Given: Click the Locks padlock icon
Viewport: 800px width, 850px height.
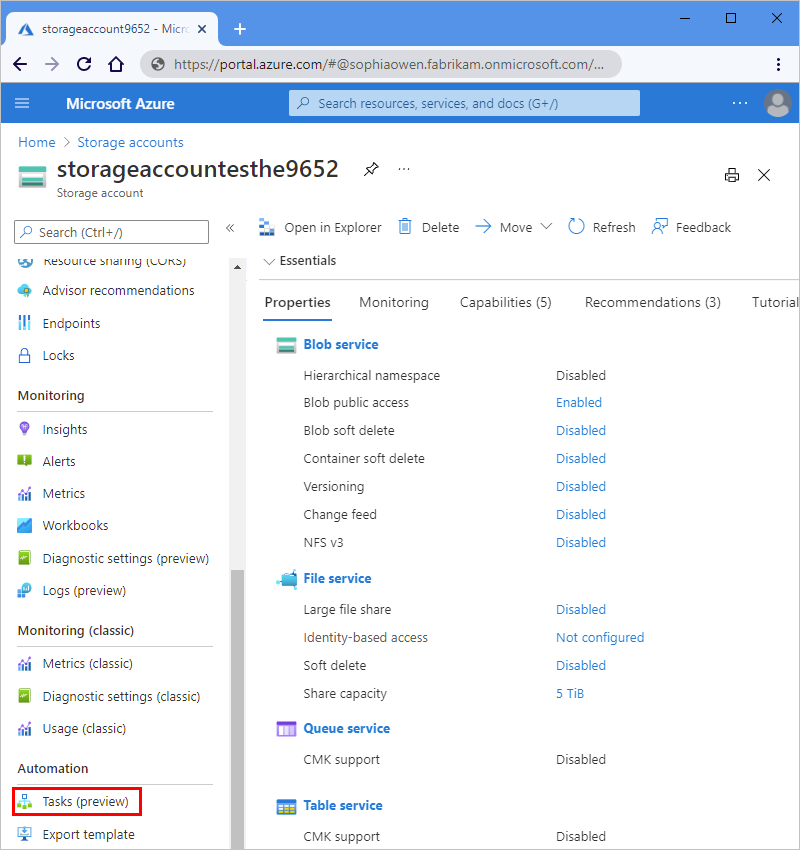Looking at the screenshot, I should [x=24, y=356].
